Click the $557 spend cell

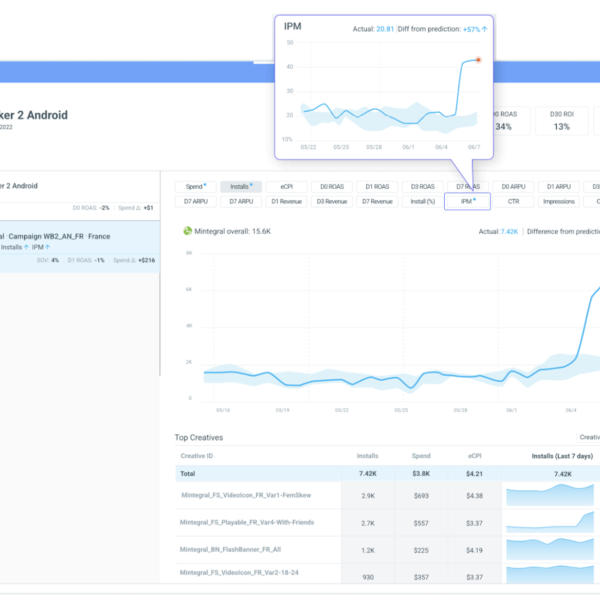tap(421, 523)
